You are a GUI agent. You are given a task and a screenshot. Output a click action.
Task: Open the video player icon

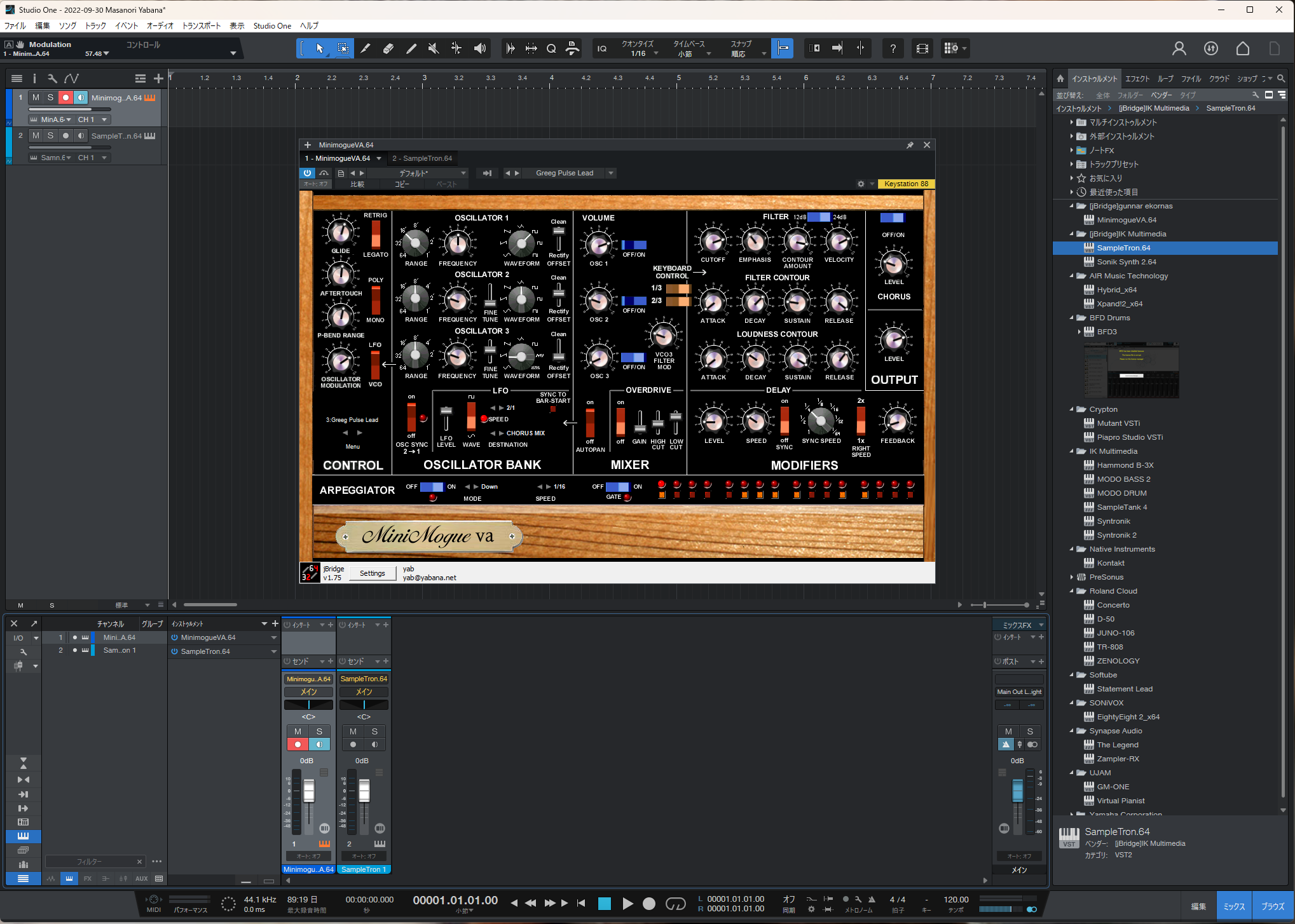pos(922,48)
